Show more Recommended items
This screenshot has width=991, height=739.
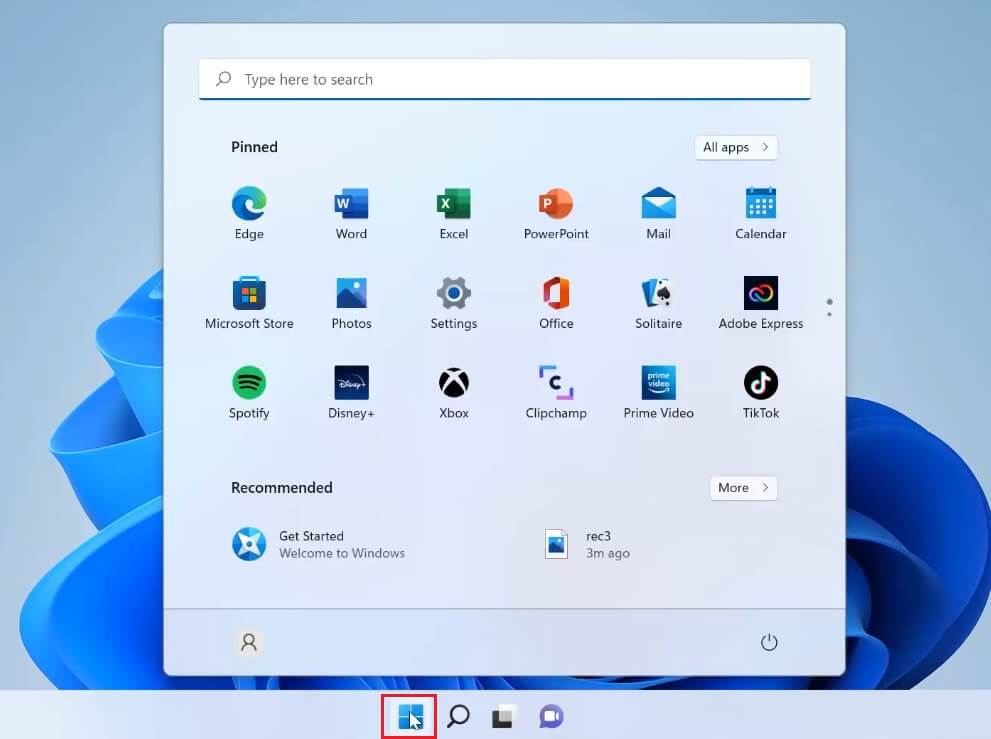(x=743, y=488)
